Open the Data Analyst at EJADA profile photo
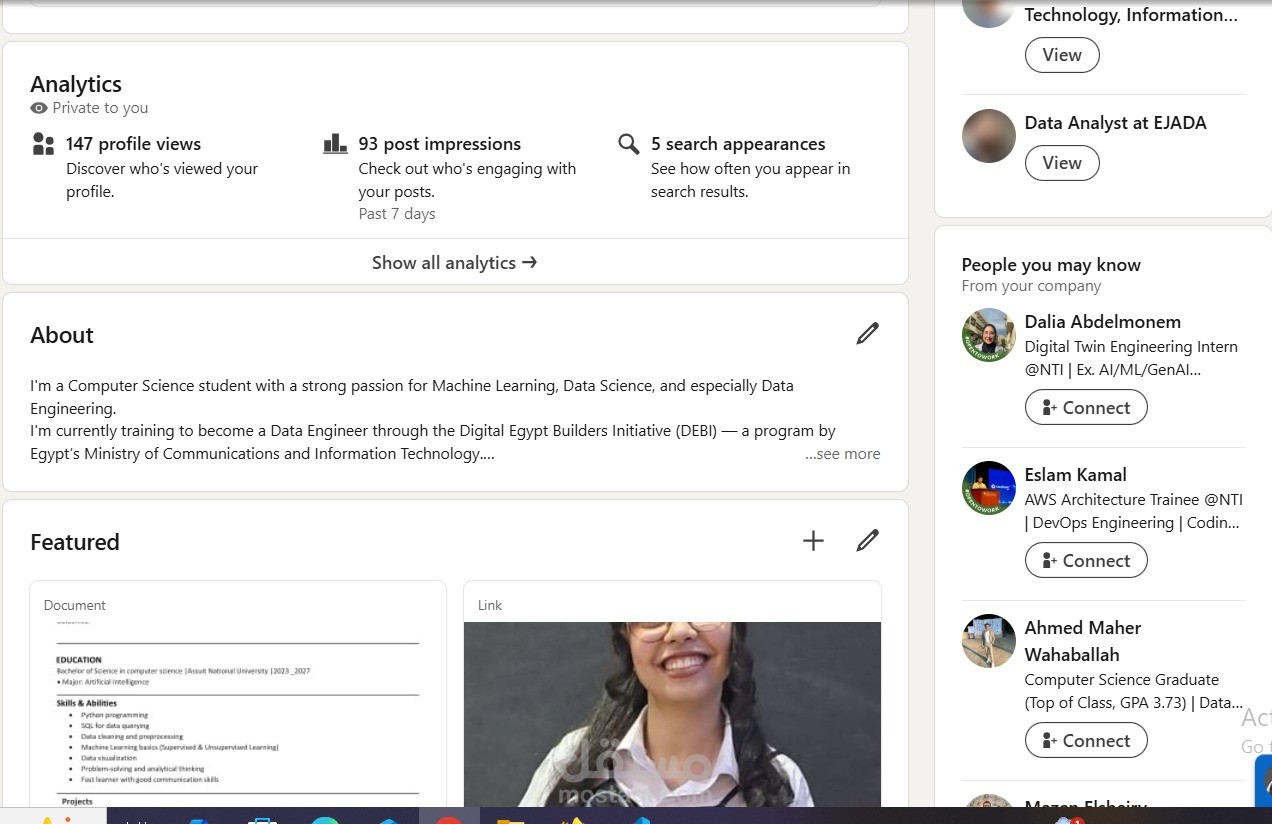Screen dimensions: 1272x824 tap(988, 136)
